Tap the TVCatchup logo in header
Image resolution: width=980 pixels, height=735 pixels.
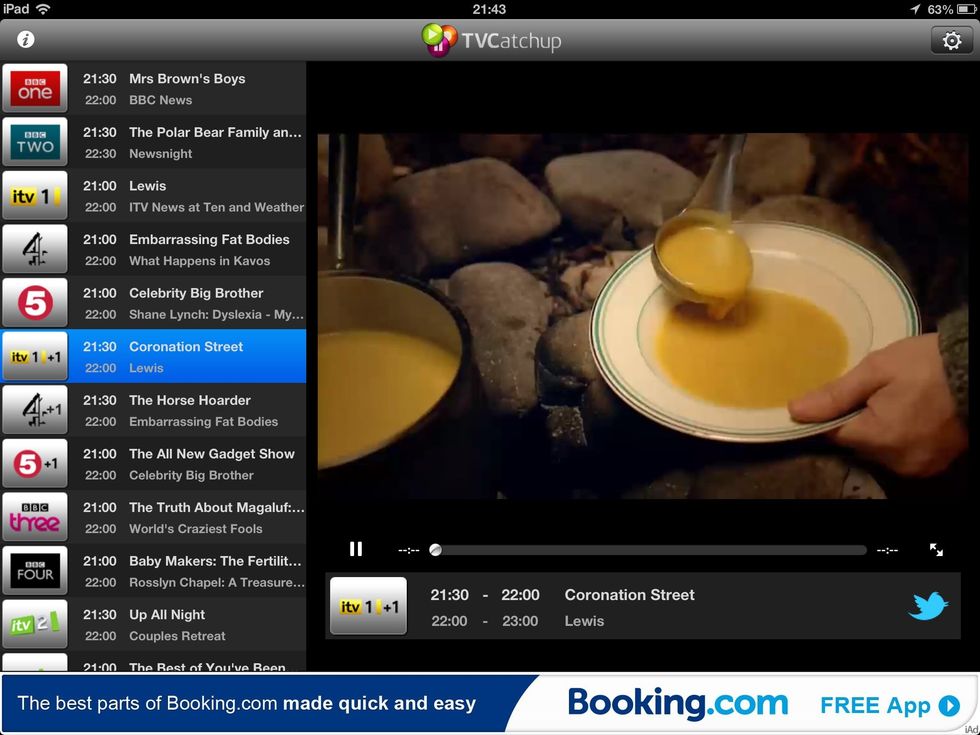click(x=491, y=40)
